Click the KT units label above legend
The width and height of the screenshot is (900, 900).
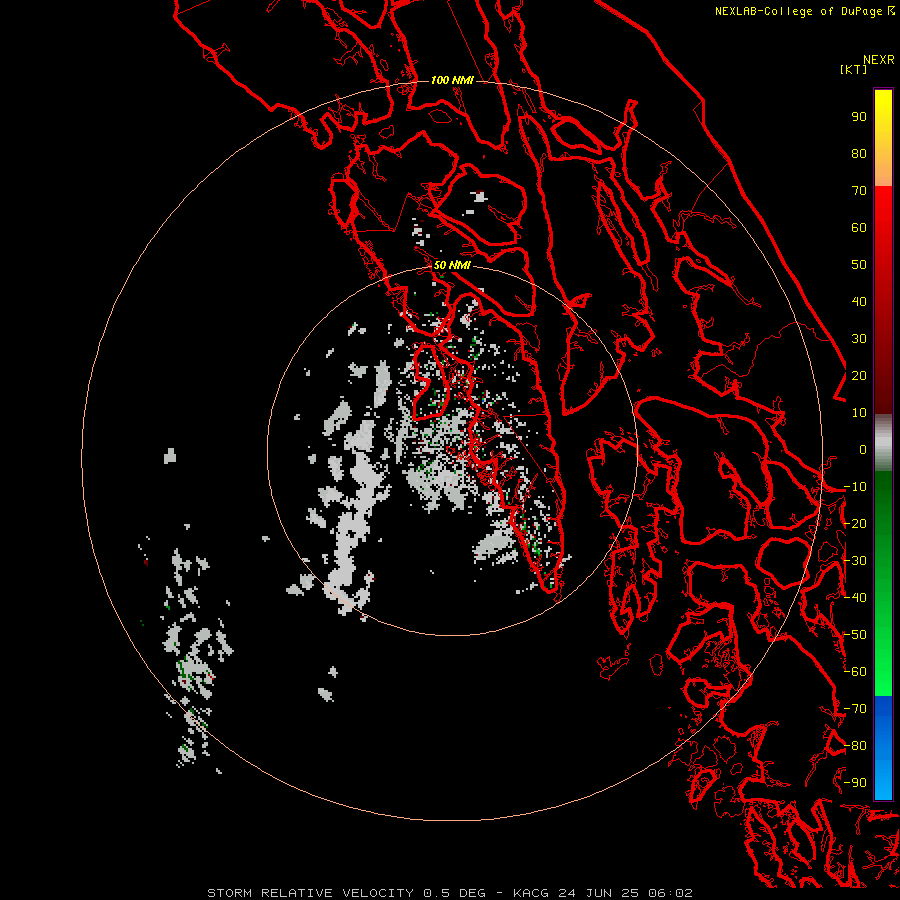pyautogui.click(x=853, y=69)
